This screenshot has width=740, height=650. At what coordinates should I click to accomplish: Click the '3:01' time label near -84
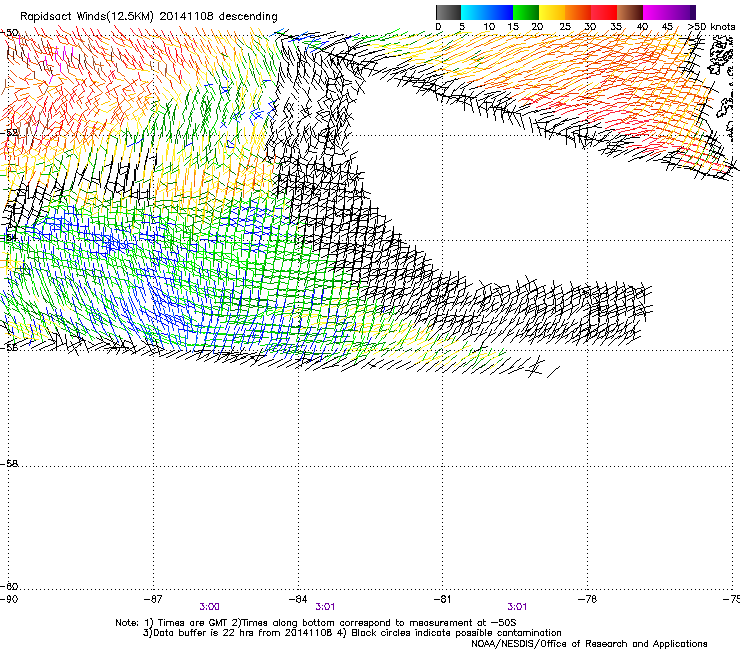tap(325, 607)
